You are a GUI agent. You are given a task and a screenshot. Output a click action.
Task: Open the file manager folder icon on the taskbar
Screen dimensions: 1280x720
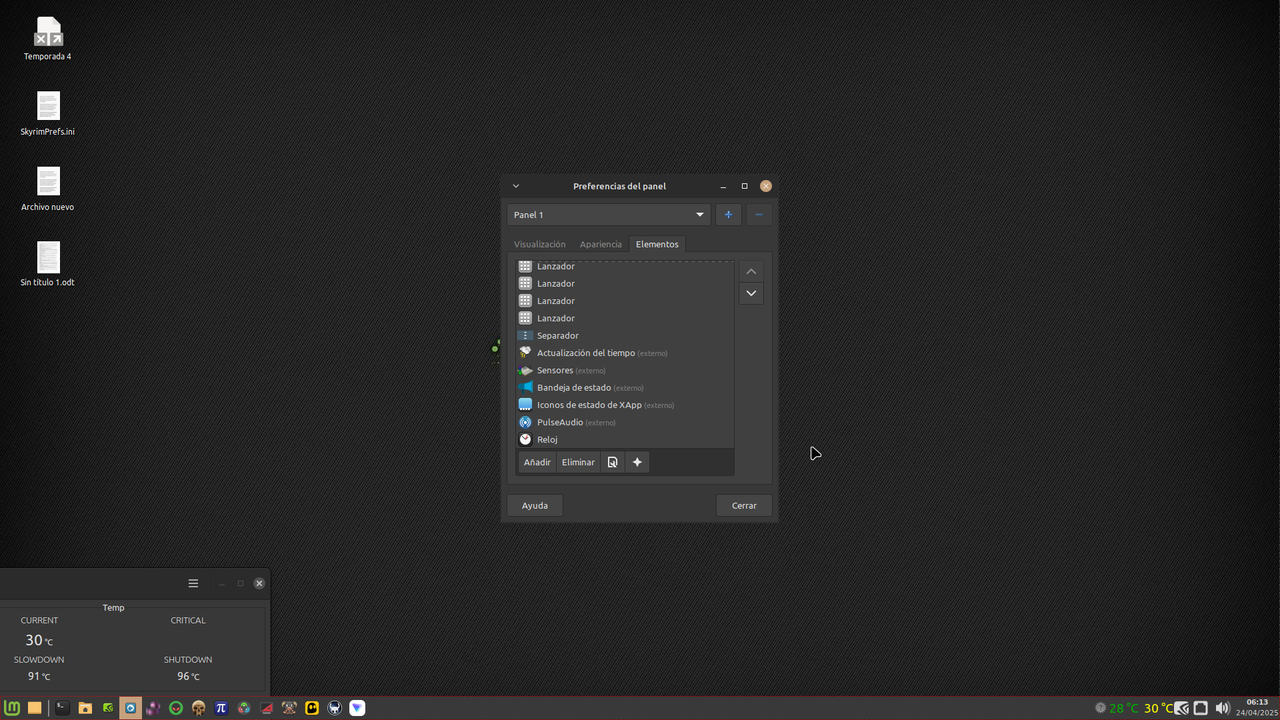84,708
